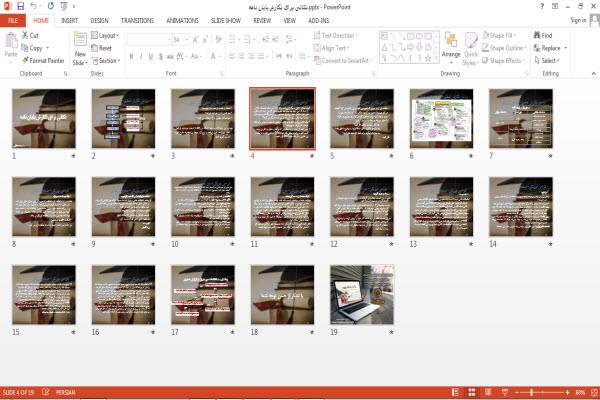This screenshot has height=400, width=600.
Task: Click Fit slide to window icon
Action: tap(594, 392)
